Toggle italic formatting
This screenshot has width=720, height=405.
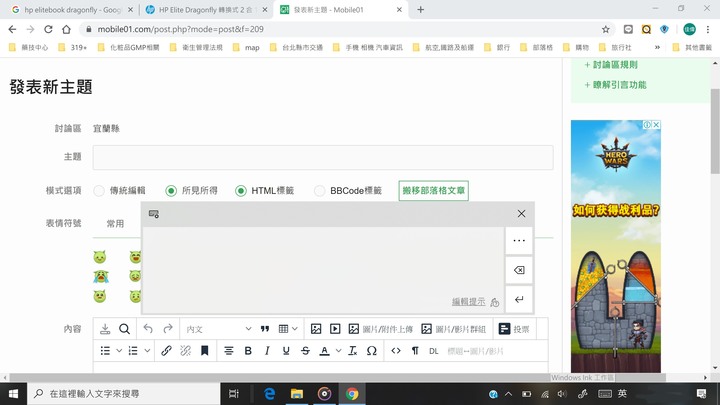click(267, 351)
